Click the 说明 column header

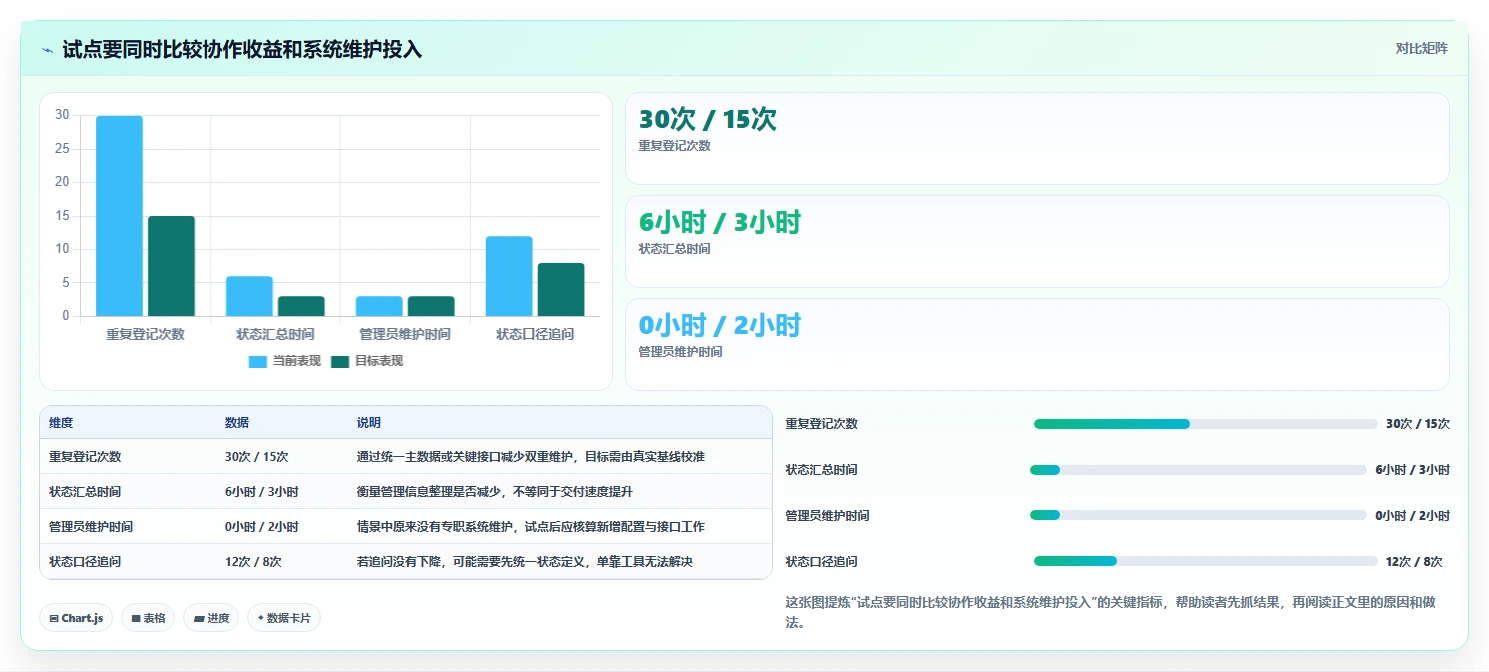pos(369,423)
